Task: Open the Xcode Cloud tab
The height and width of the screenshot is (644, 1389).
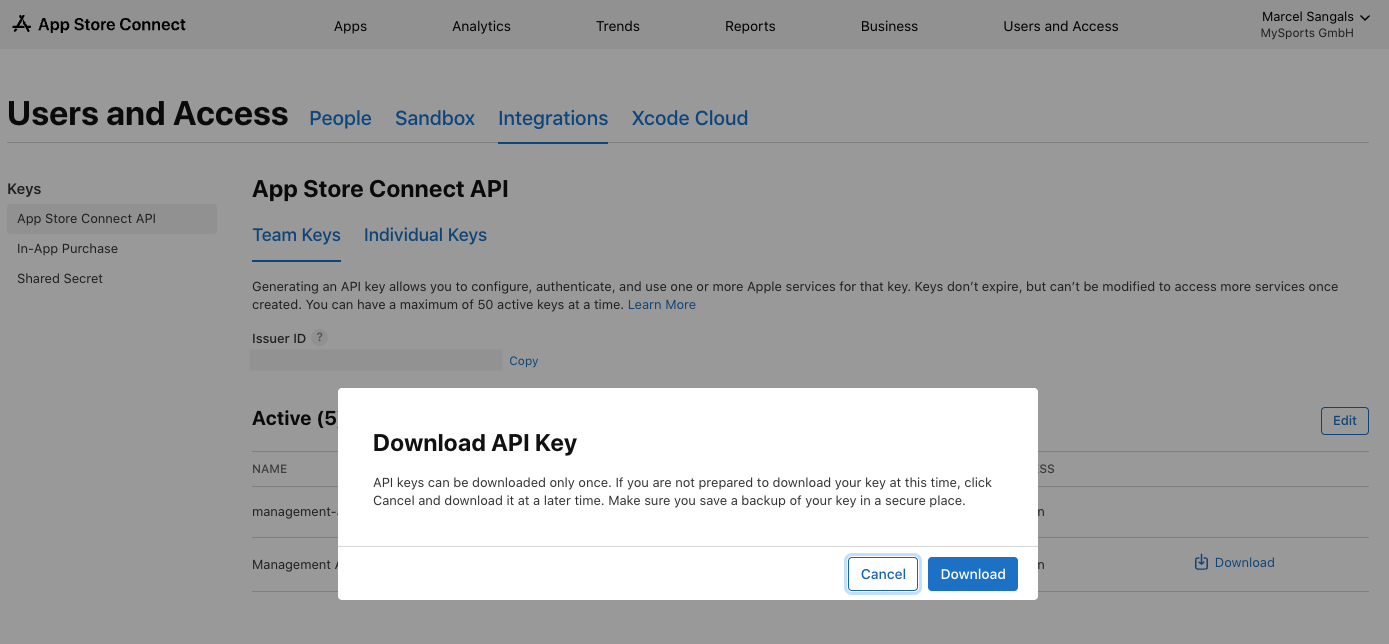Action: tap(689, 118)
